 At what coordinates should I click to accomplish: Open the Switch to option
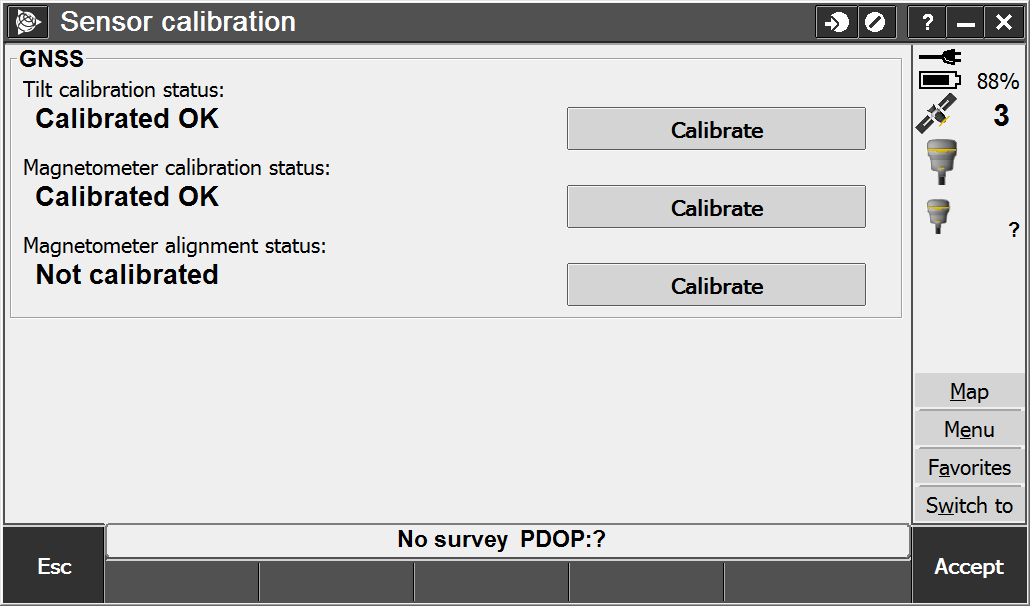[x=969, y=506]
